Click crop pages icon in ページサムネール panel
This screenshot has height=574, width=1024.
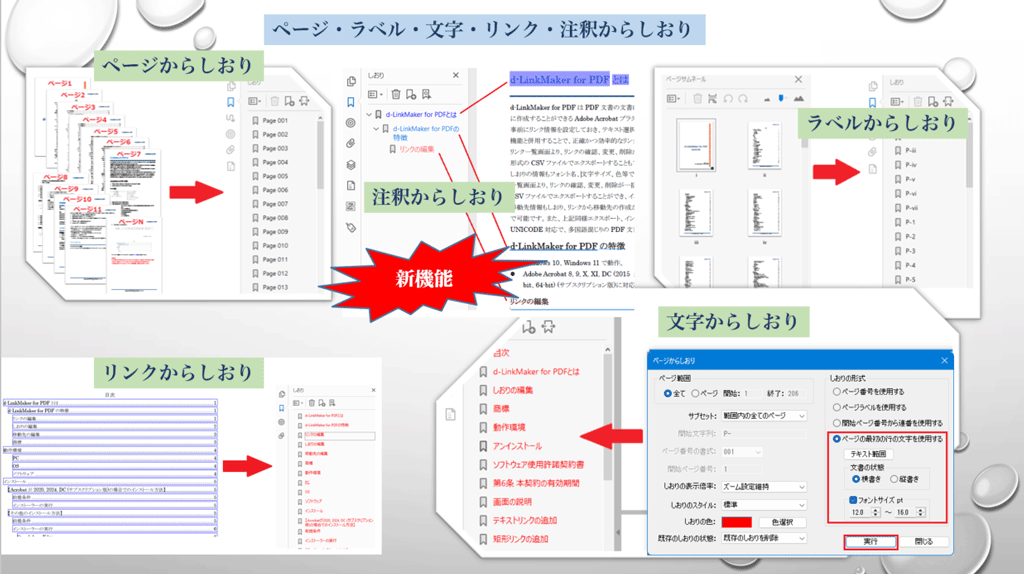(712, 99)
